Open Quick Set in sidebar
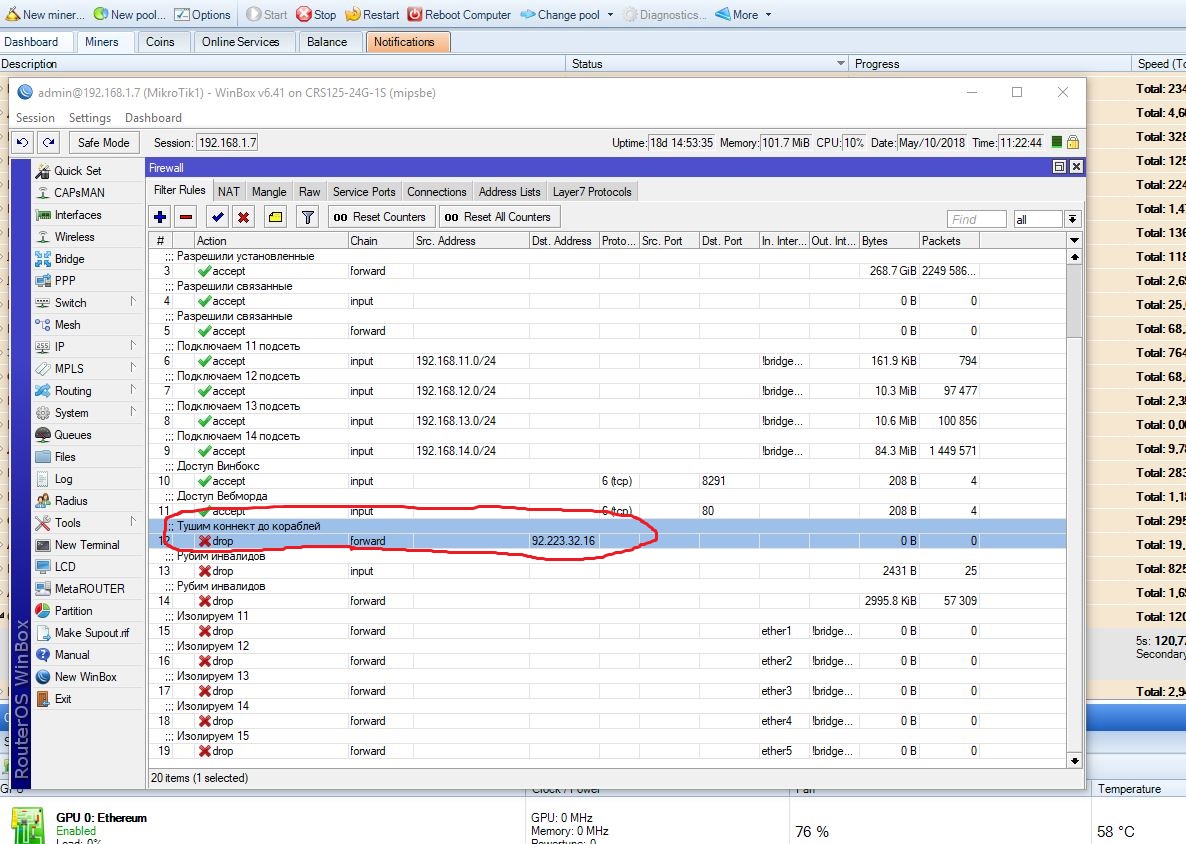Image resolution: width=1186 pixels, height=844 pixels. point(77,171)
